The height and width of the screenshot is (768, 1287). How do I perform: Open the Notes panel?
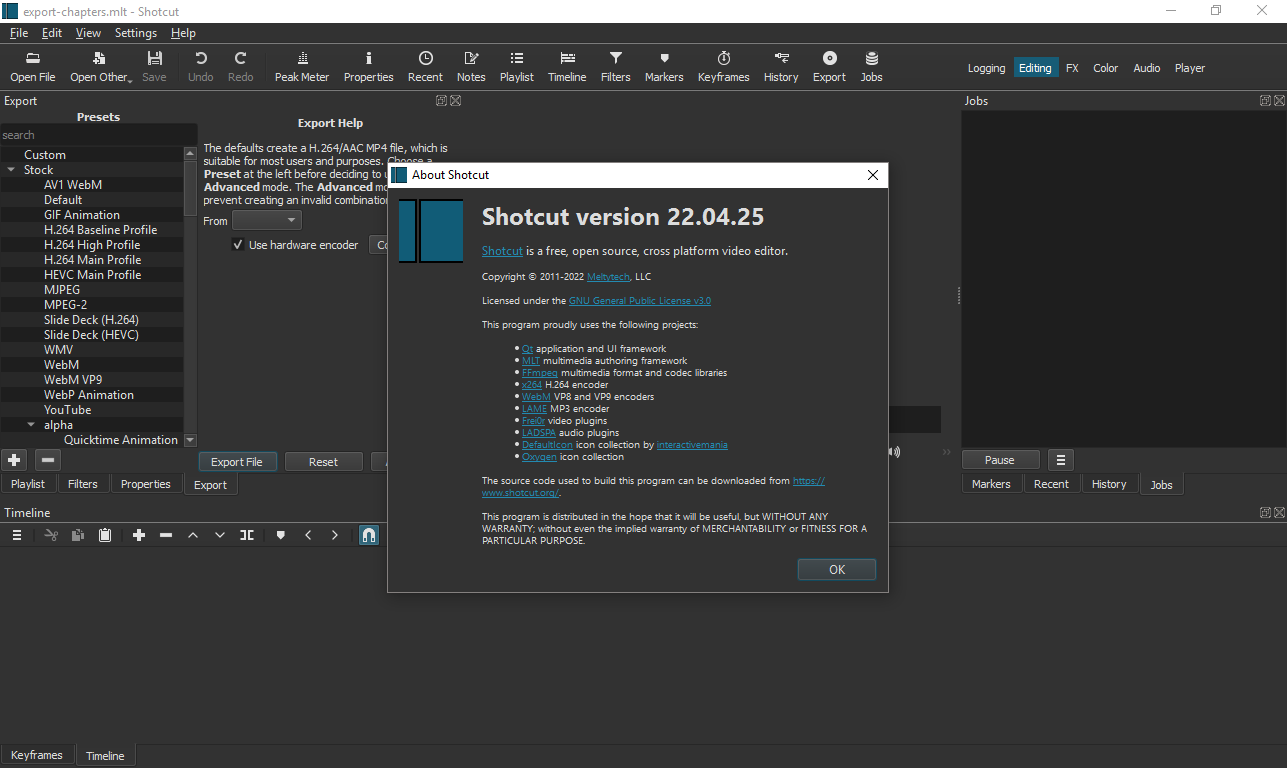click(471, 66)
